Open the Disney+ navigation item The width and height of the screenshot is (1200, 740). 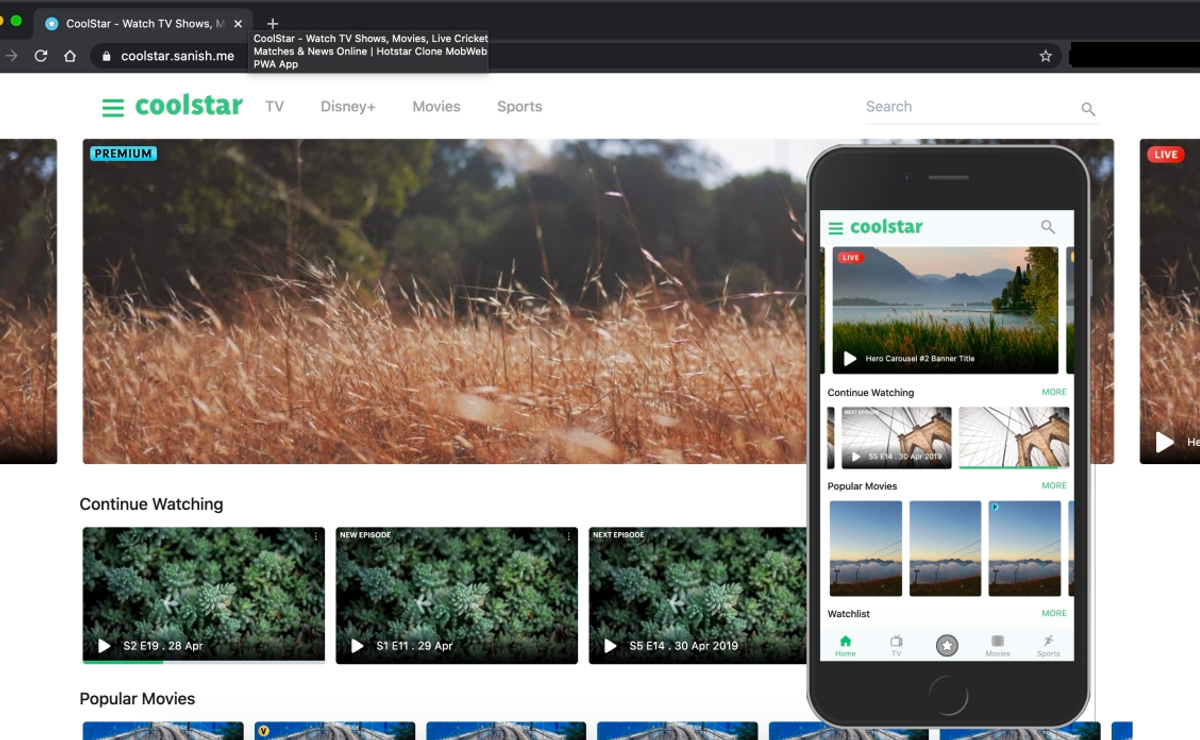[348, 106]
